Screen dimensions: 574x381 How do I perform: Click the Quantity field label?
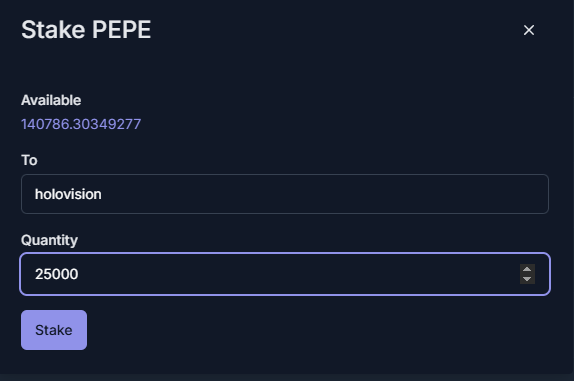49,240
